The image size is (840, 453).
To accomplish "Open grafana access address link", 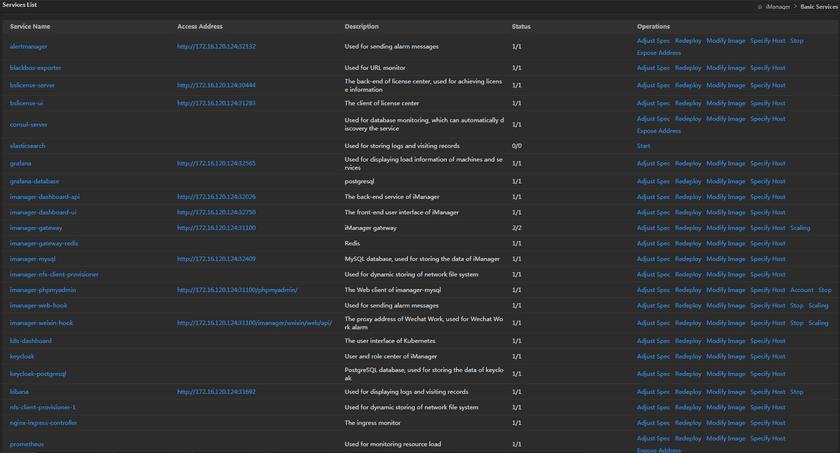I will click(216, 163).
